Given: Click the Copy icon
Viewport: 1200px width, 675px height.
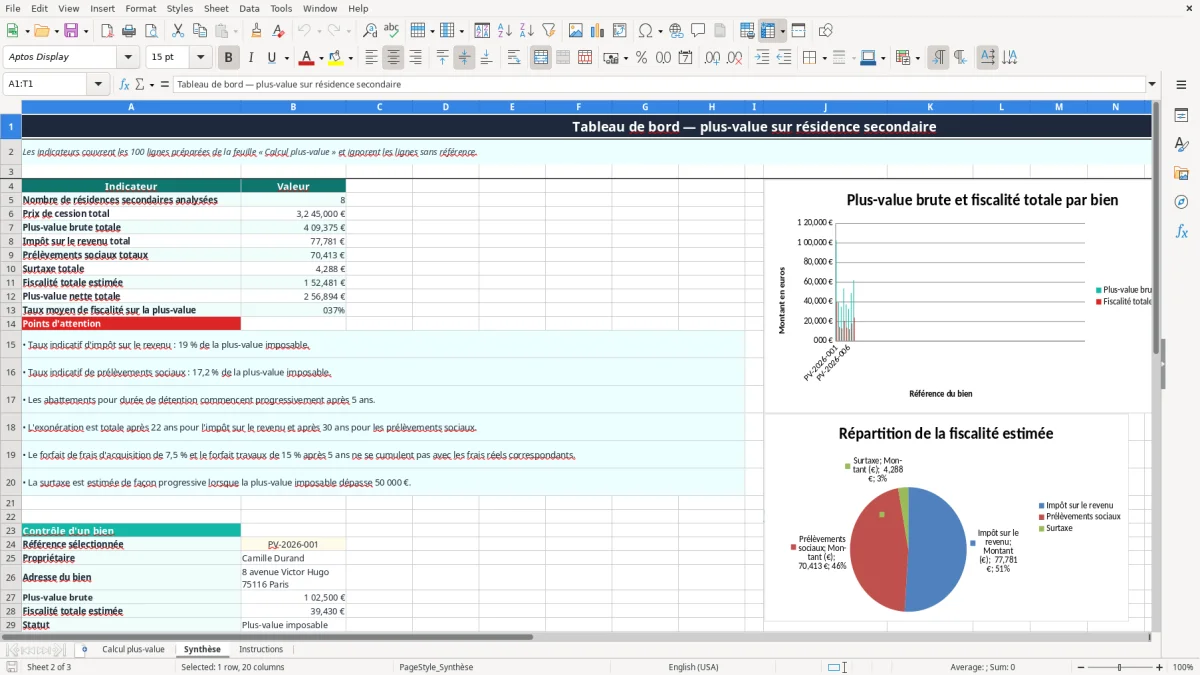Looking at the screenshot, I should point(199,31).
